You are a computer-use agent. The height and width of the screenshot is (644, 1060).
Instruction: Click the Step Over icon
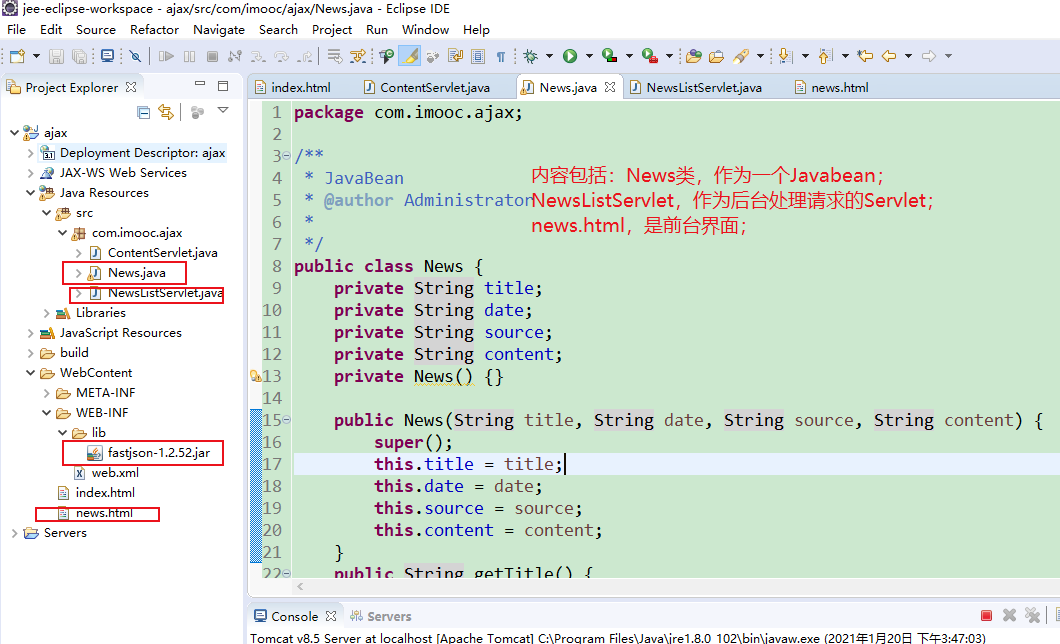coord(281,56)
